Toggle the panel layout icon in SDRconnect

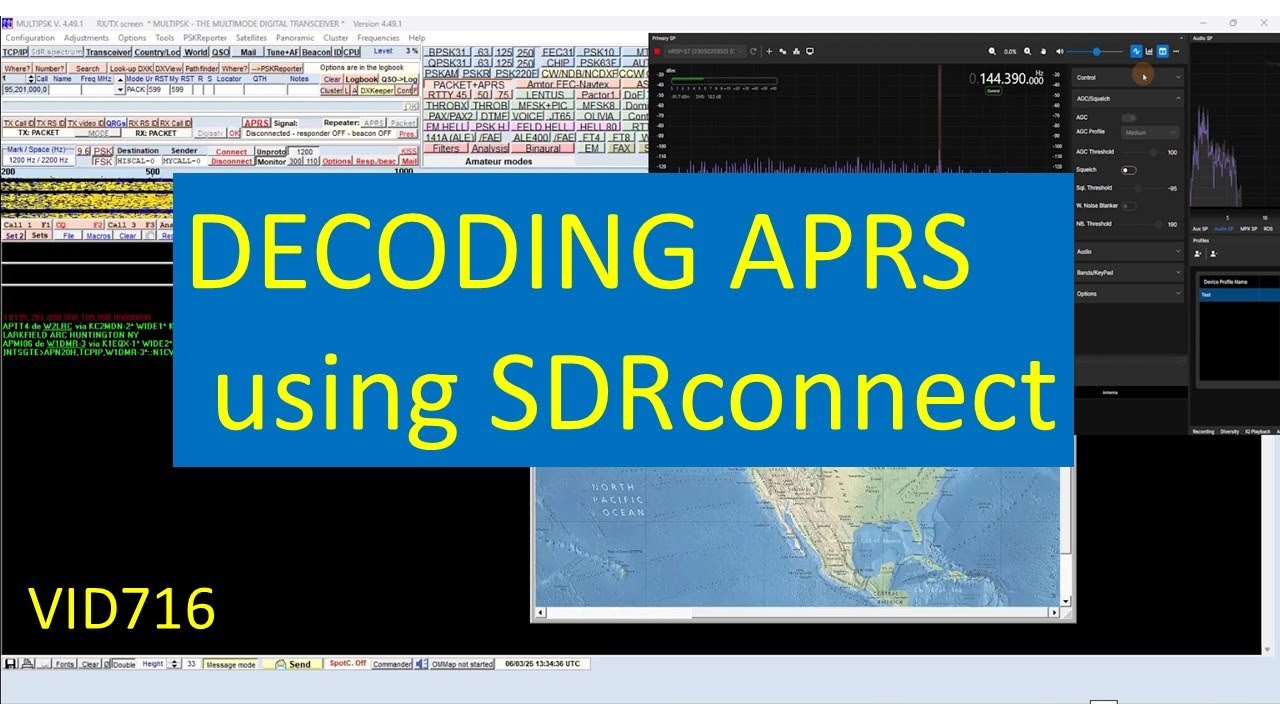[1162, 50]
